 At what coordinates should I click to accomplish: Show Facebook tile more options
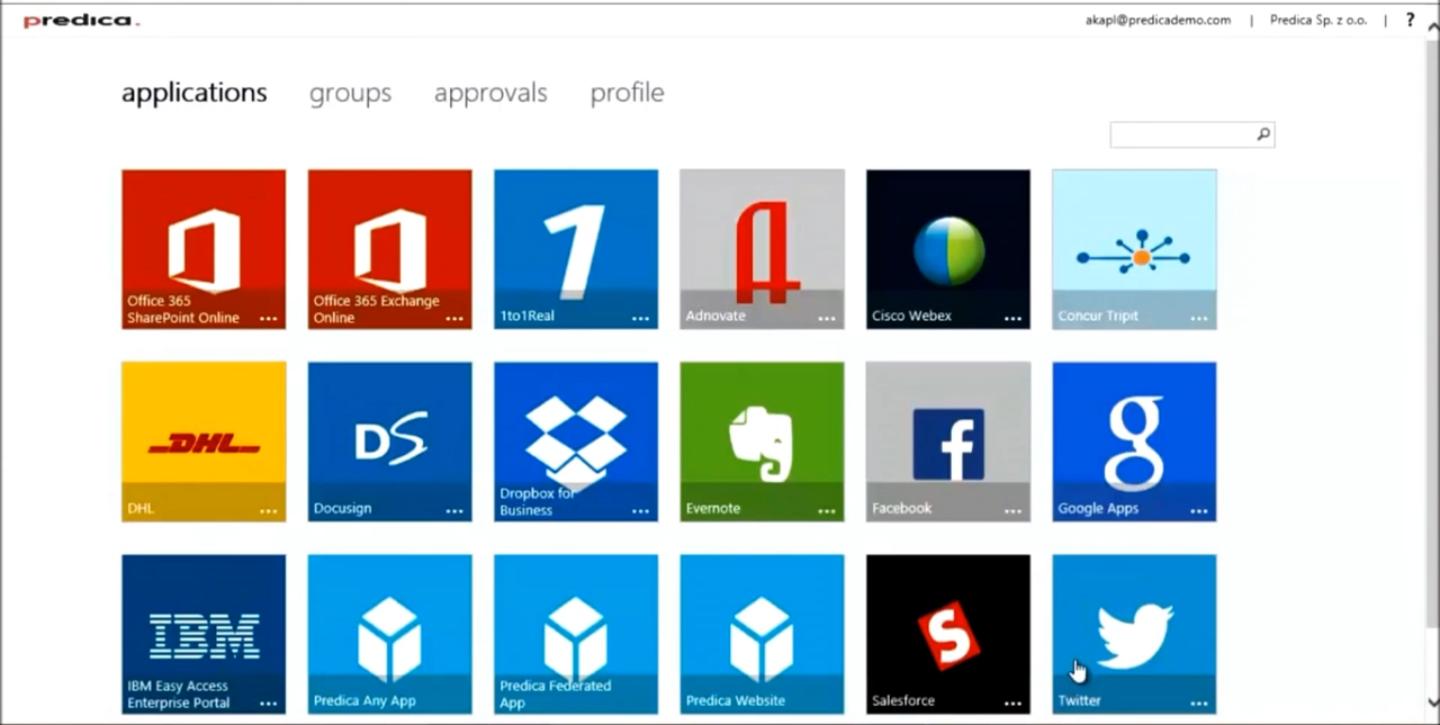(x=1012, y=511)
